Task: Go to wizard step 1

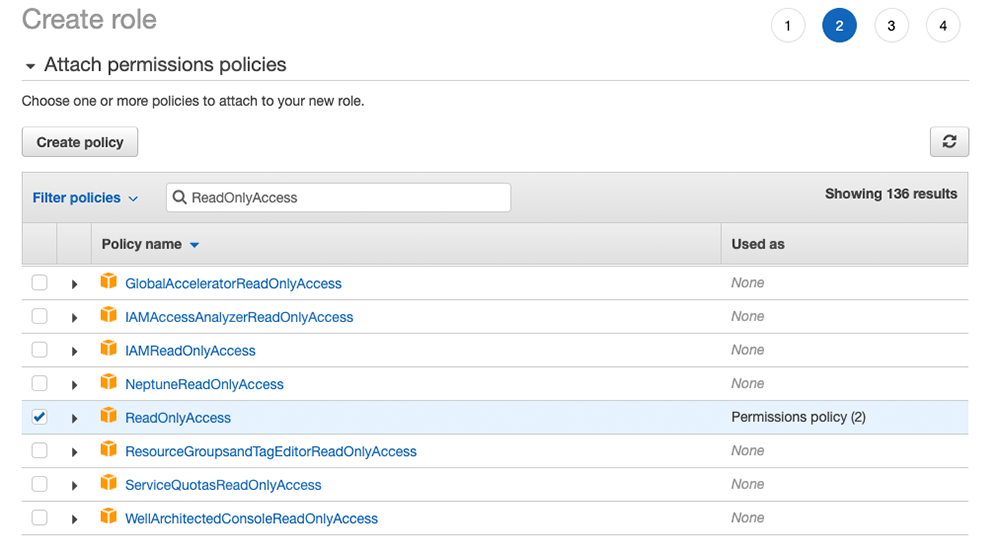Action: point(788,26)
